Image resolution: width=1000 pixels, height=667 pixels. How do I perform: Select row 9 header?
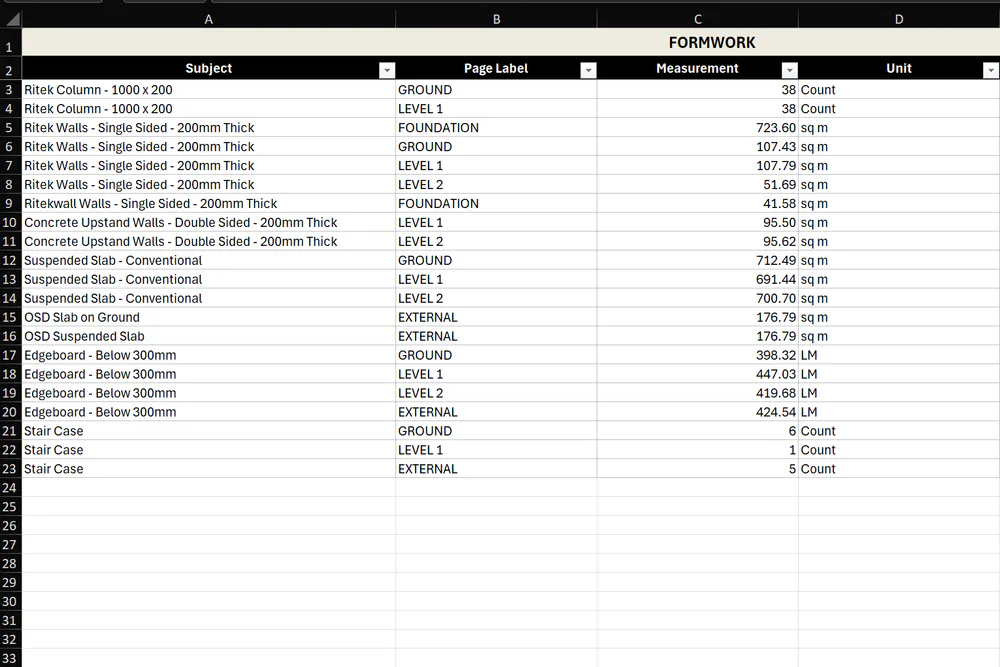coord(10,203)
